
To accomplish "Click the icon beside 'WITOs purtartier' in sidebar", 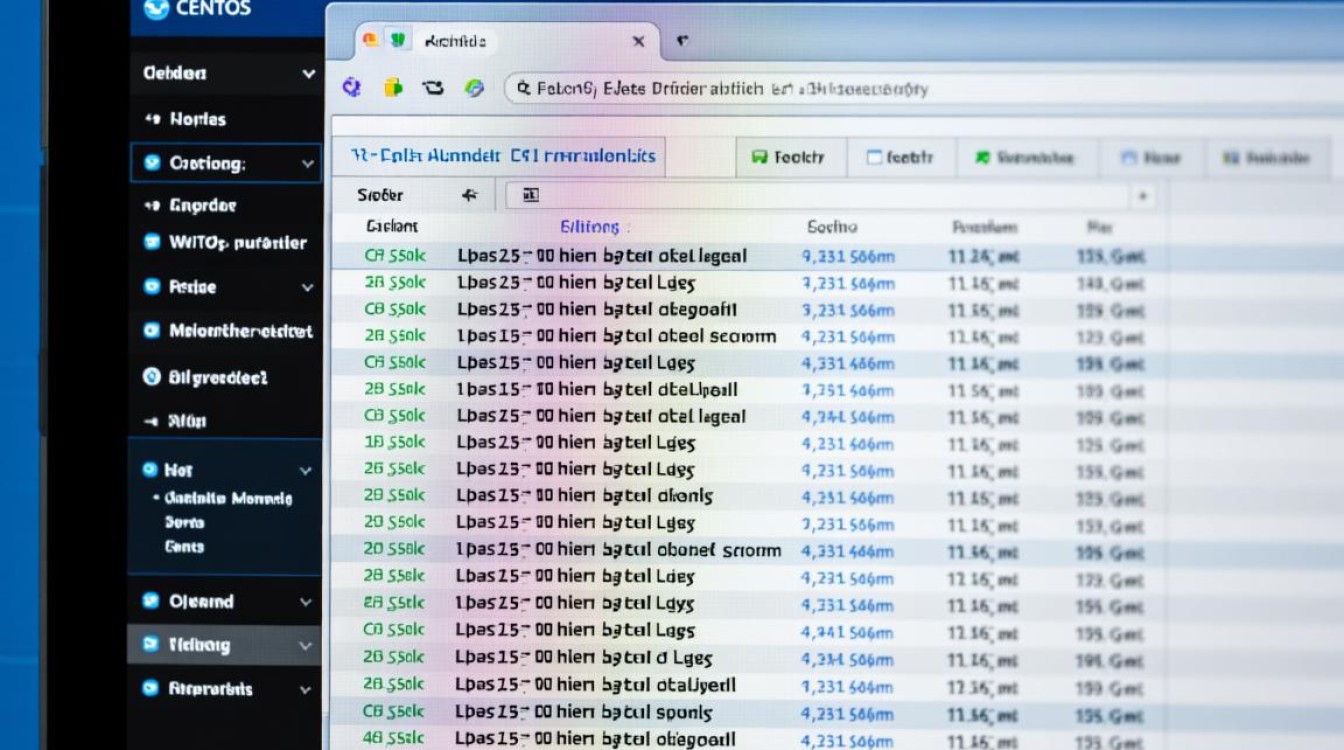I will click(152, 242).
